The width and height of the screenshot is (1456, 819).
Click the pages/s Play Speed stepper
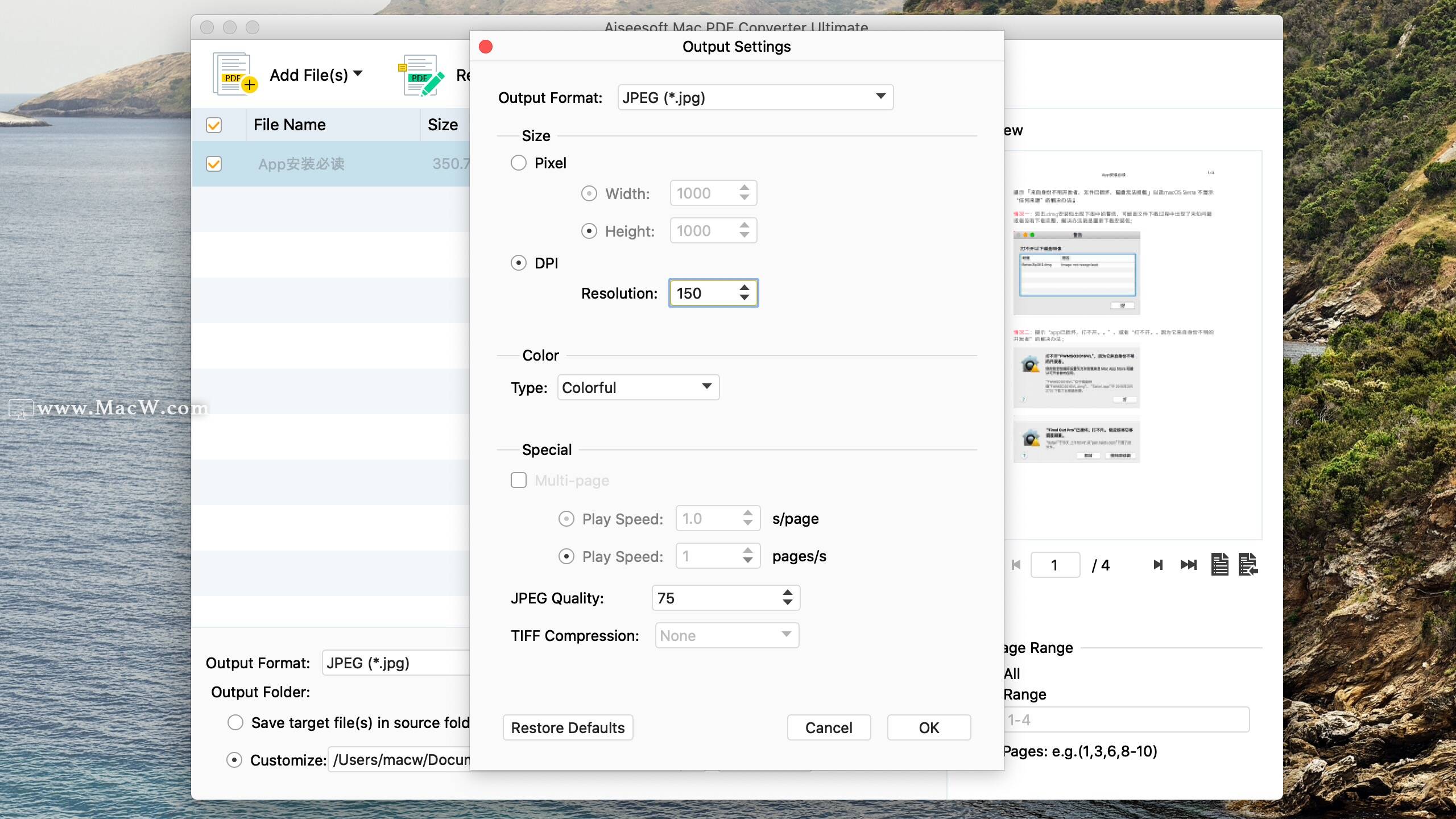click(x=747, y=556)
